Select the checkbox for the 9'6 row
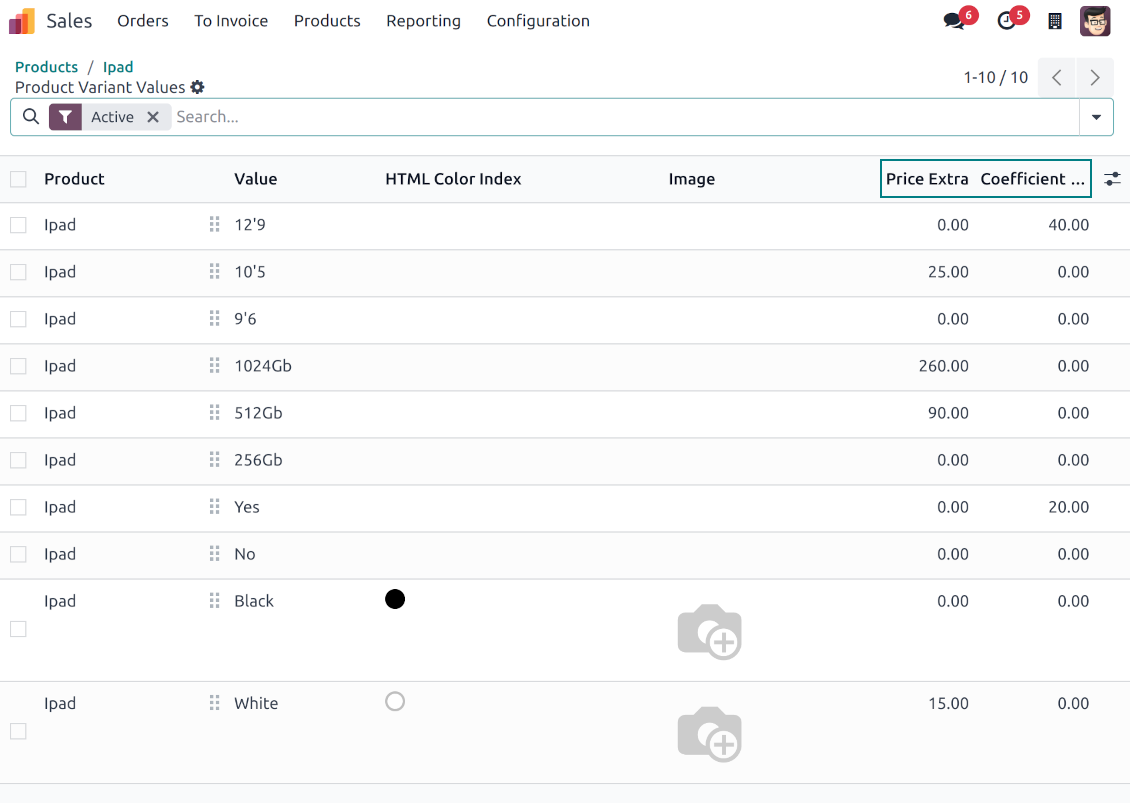Viewport: 1130px width, 803px height. click(18, 319)
